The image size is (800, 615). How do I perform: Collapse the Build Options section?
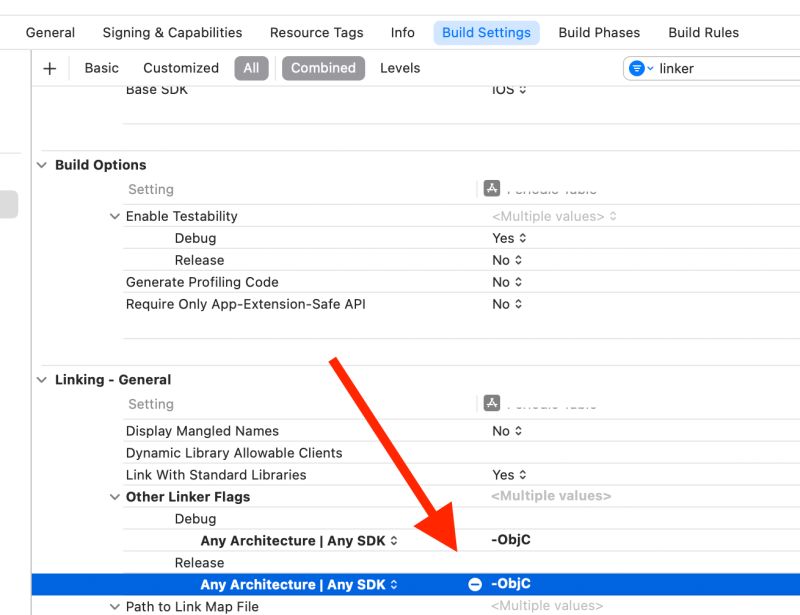click(x=40, y=165)
